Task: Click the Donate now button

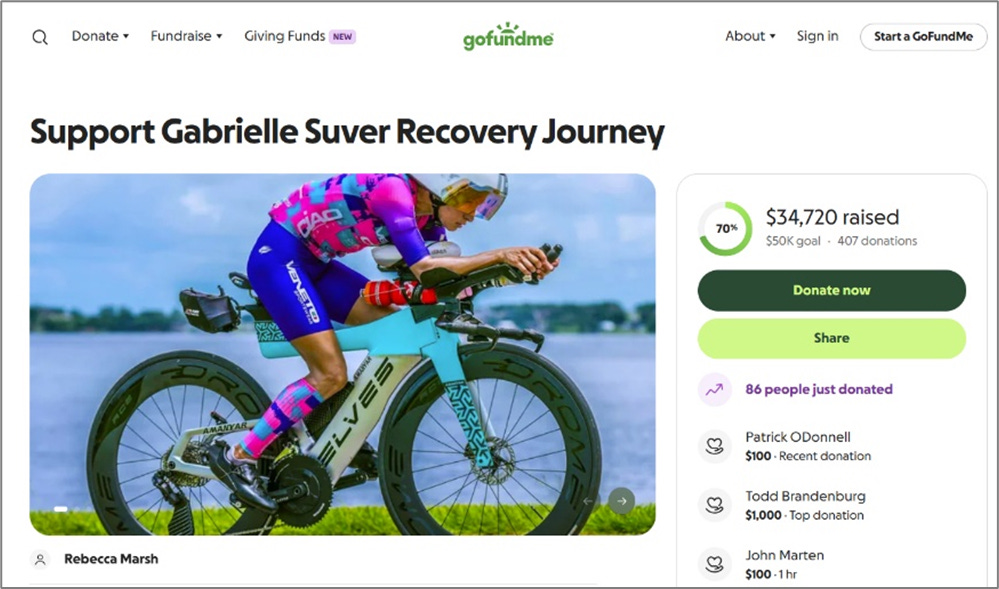Action: (x=831, y=291)
